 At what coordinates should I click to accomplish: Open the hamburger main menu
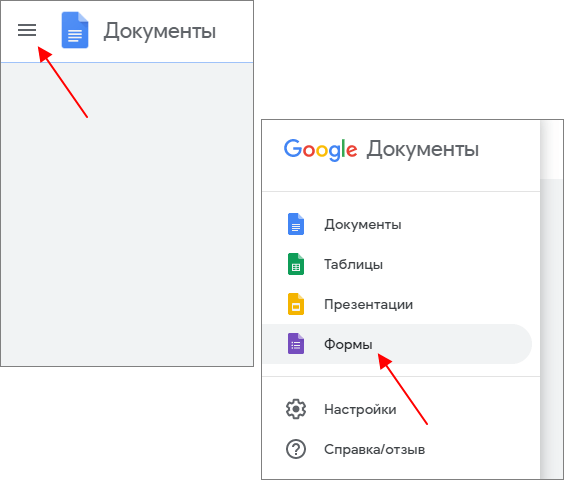tap(27, 30)
